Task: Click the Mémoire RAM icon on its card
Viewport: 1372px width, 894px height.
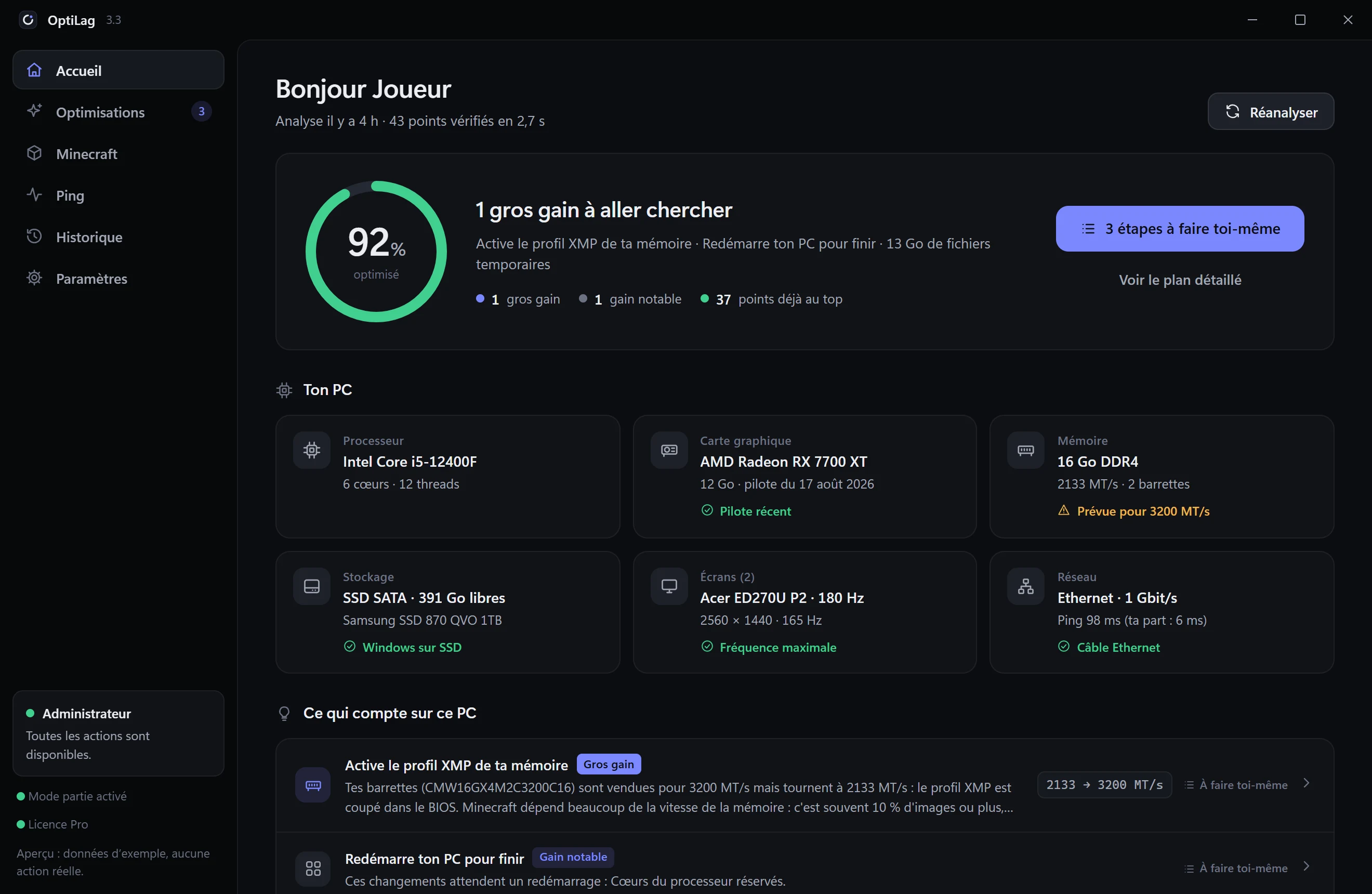Action: (x=1025, y=450)
